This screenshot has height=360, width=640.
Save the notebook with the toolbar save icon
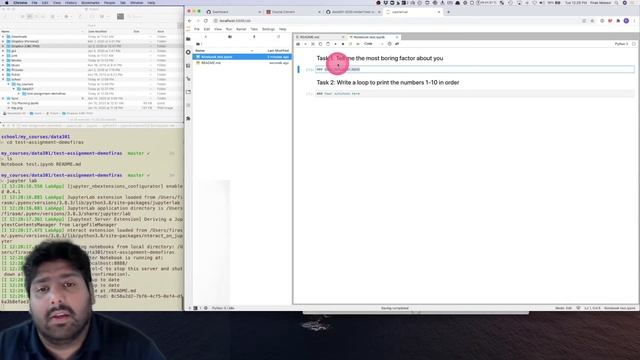[x=298, y=44]
